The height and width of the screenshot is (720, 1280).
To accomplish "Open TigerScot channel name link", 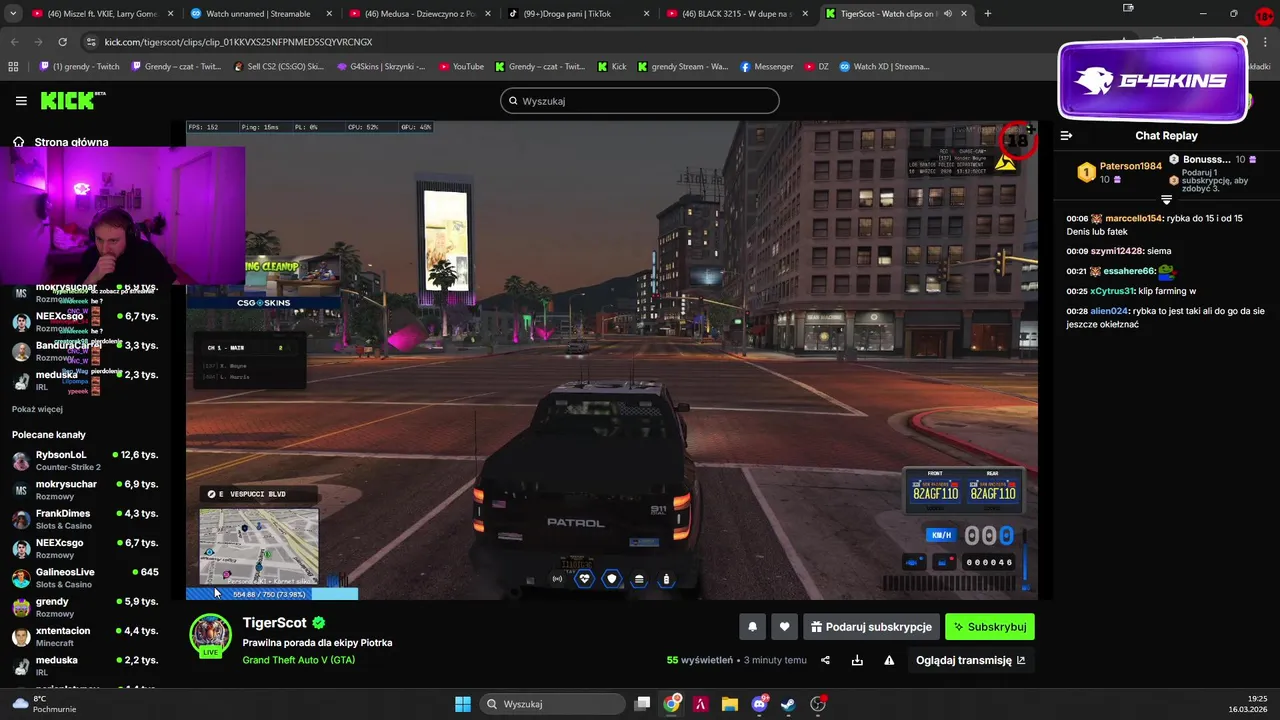I will tap(275, 623).
